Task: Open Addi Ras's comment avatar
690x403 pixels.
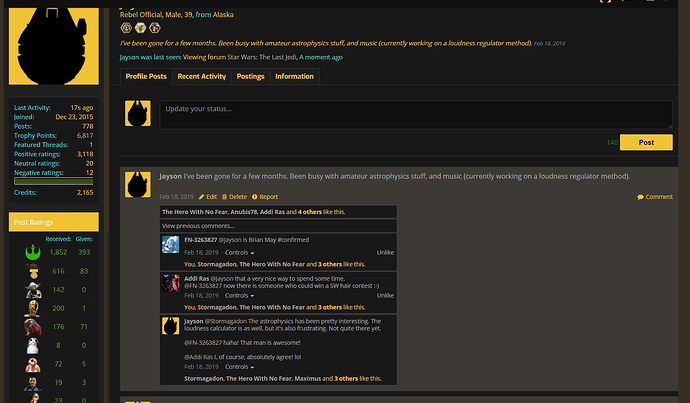Action: point(170,283)
